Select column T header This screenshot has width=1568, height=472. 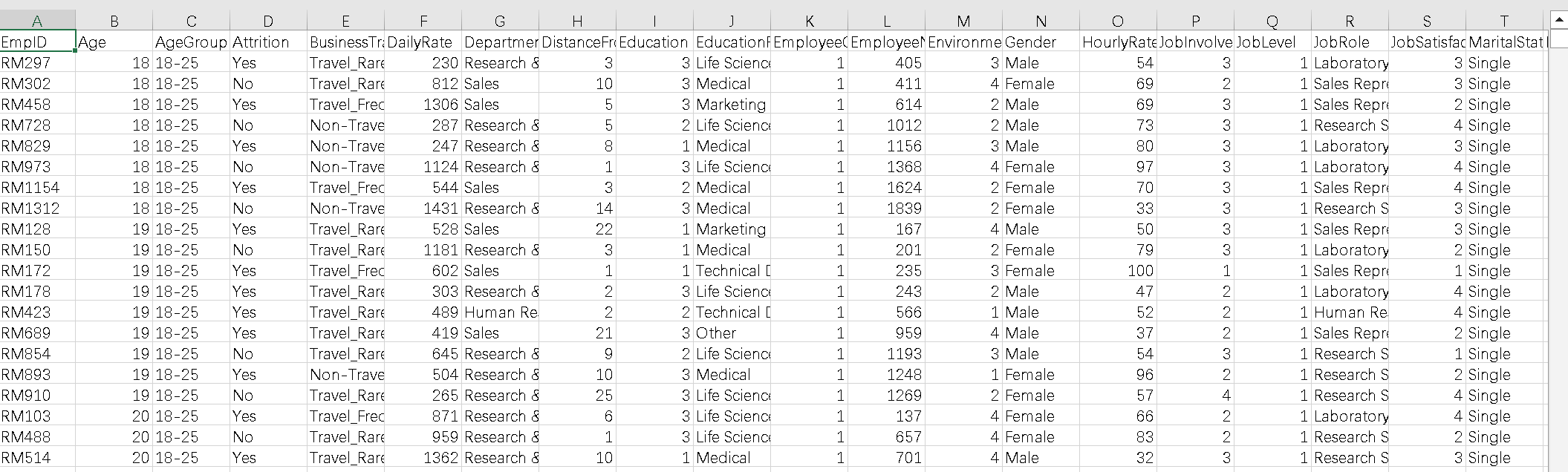(x=1504, y=22)
